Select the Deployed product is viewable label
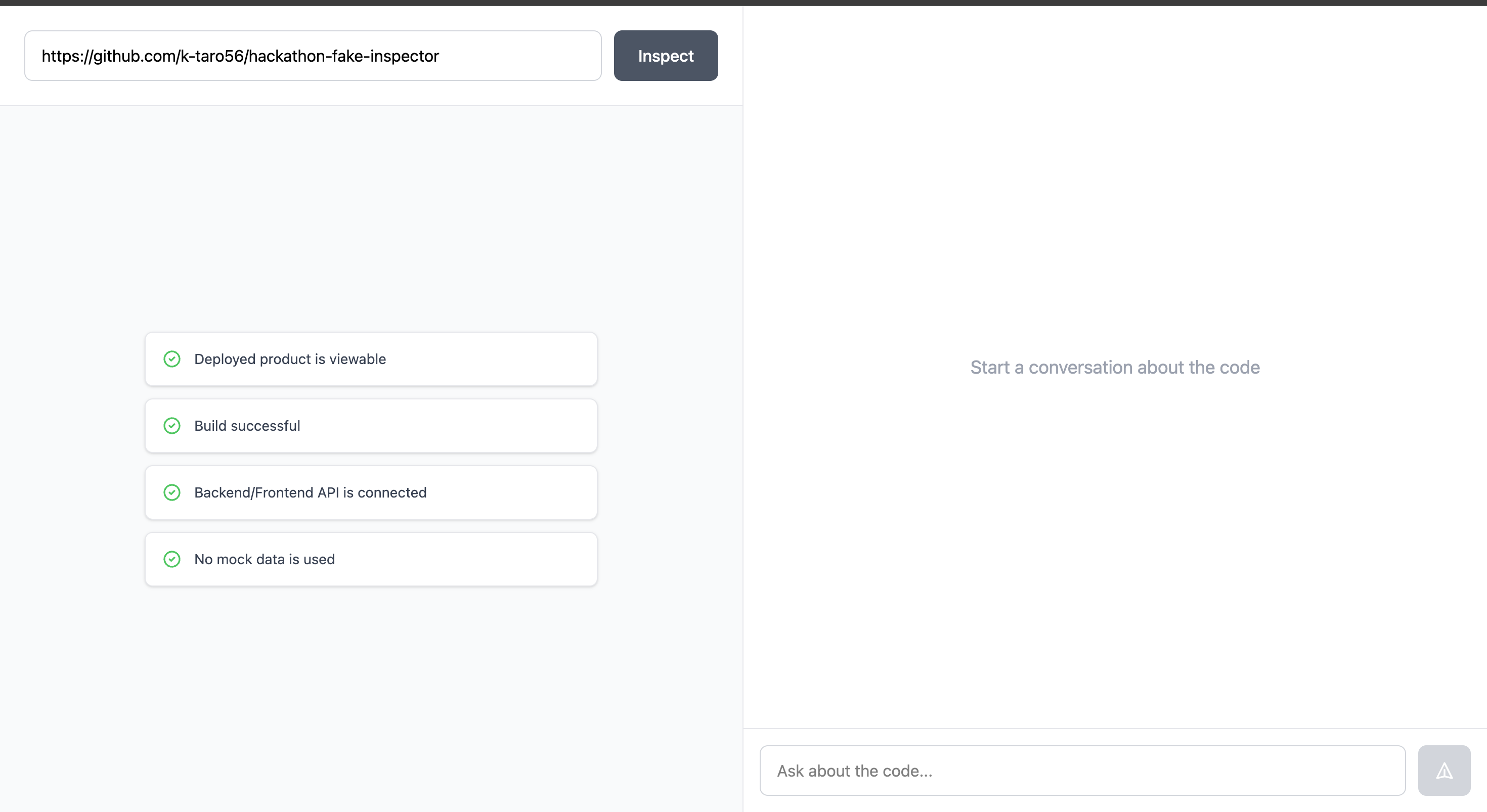Screen dimensions: 1487x812 click(290, 359)
